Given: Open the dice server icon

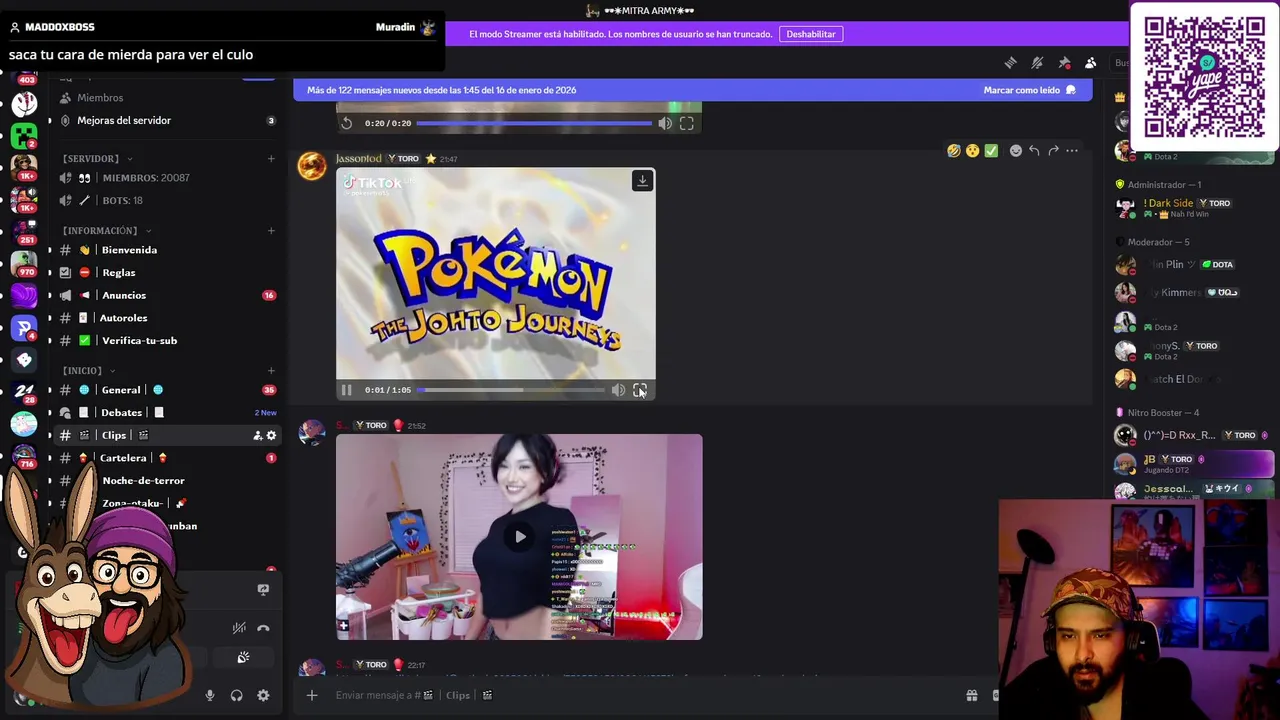Looking at the screenshot, I should tap(24, 359).
